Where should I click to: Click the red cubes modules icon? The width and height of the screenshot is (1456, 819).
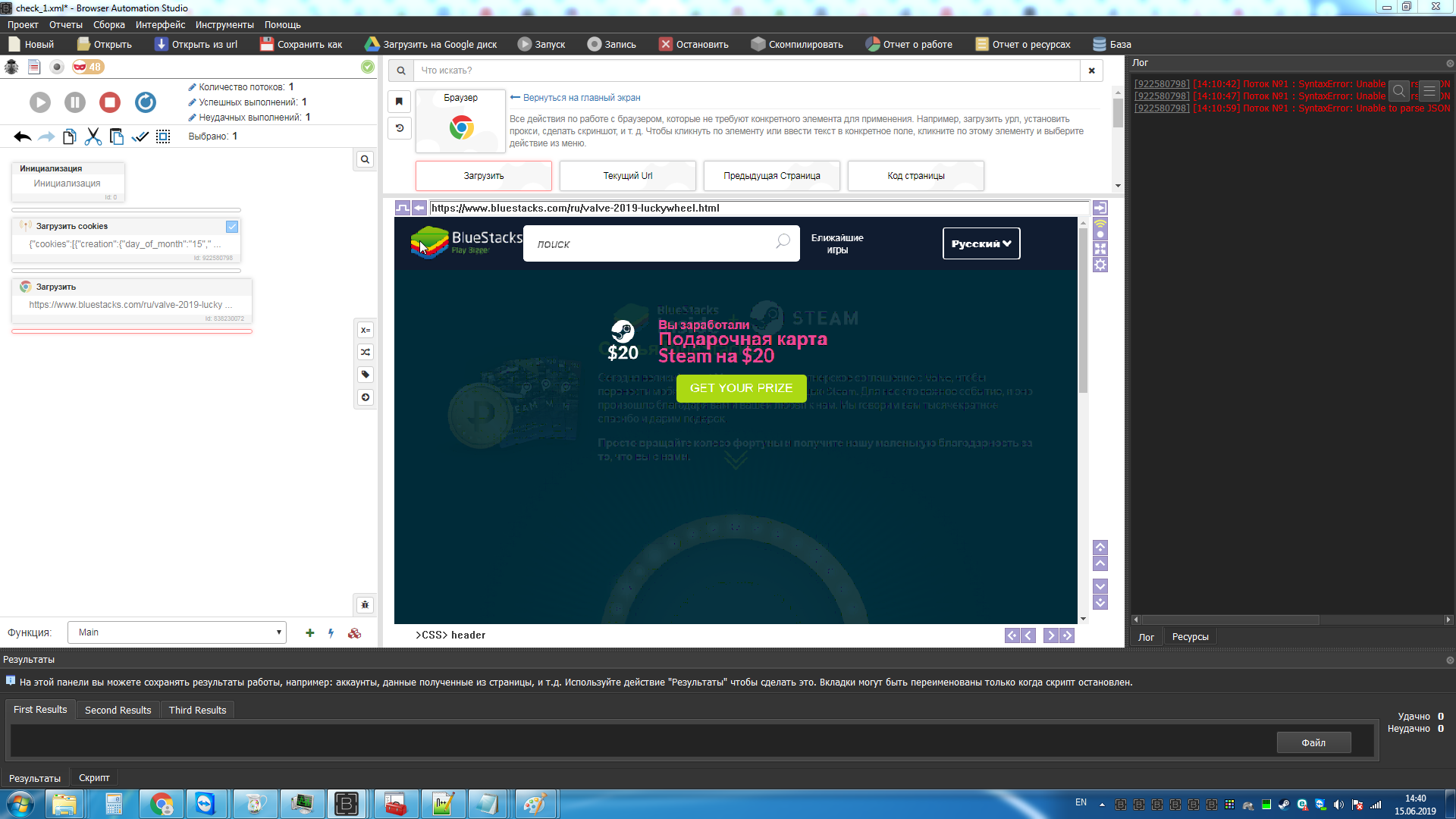point(354,633)
